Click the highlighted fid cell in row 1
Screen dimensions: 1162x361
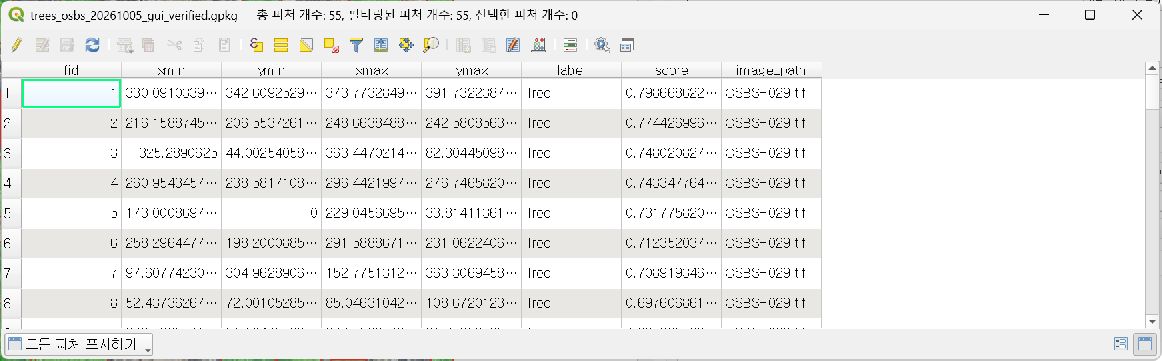click(x=72, y=93)
